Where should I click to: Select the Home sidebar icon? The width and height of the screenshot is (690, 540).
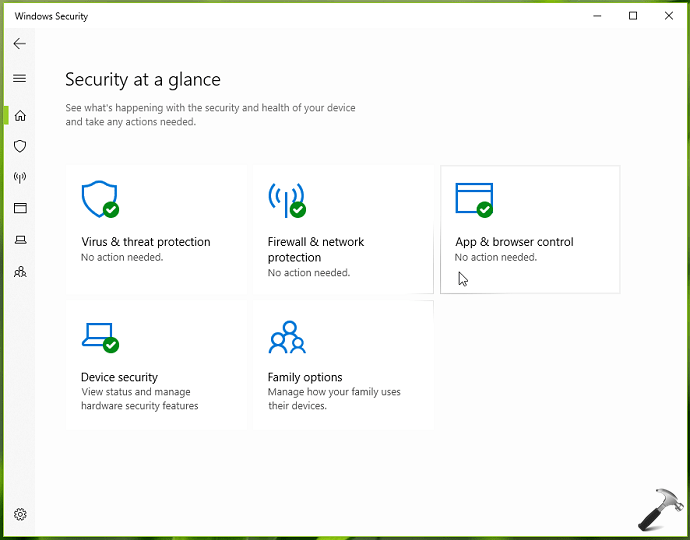[20, 116]
